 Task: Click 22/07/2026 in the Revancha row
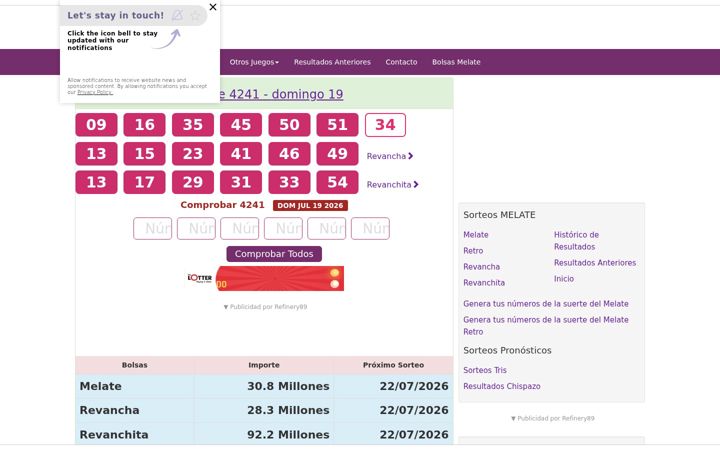pos(414,410)
